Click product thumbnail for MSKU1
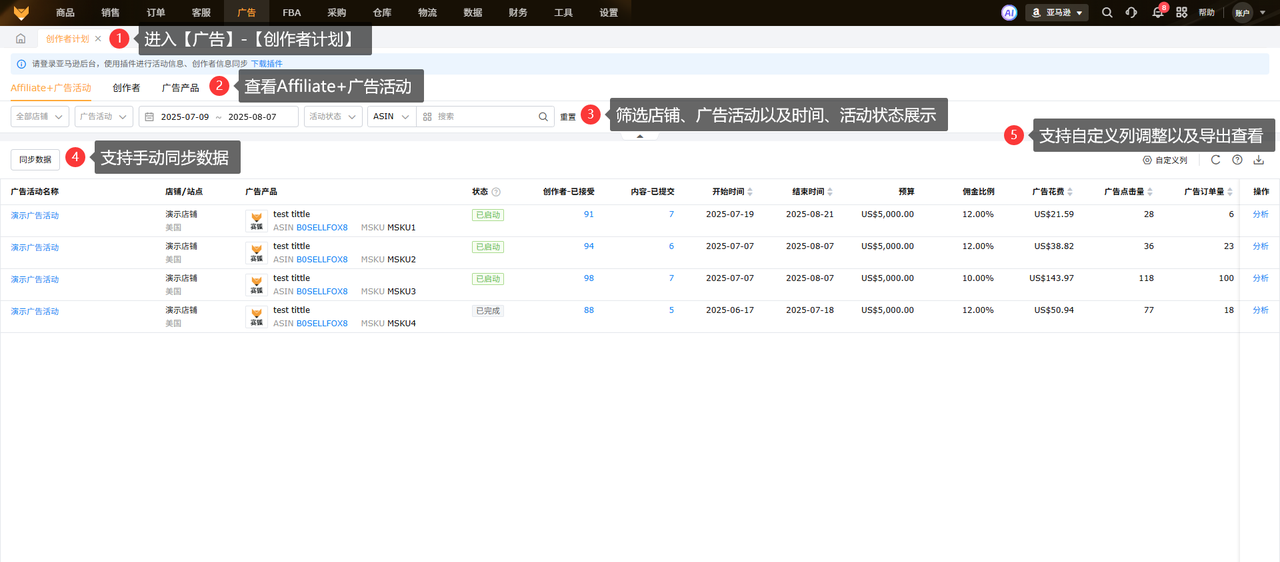The image size is (1280, 562). coord(256,221)
